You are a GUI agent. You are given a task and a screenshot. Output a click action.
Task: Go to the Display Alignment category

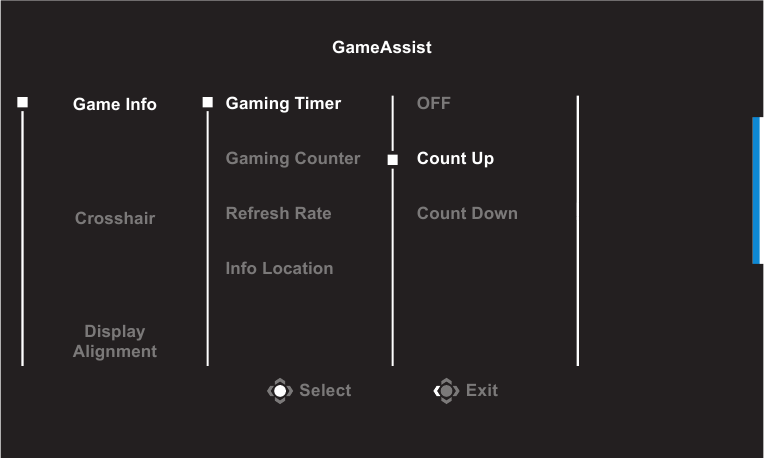(115, 341)
